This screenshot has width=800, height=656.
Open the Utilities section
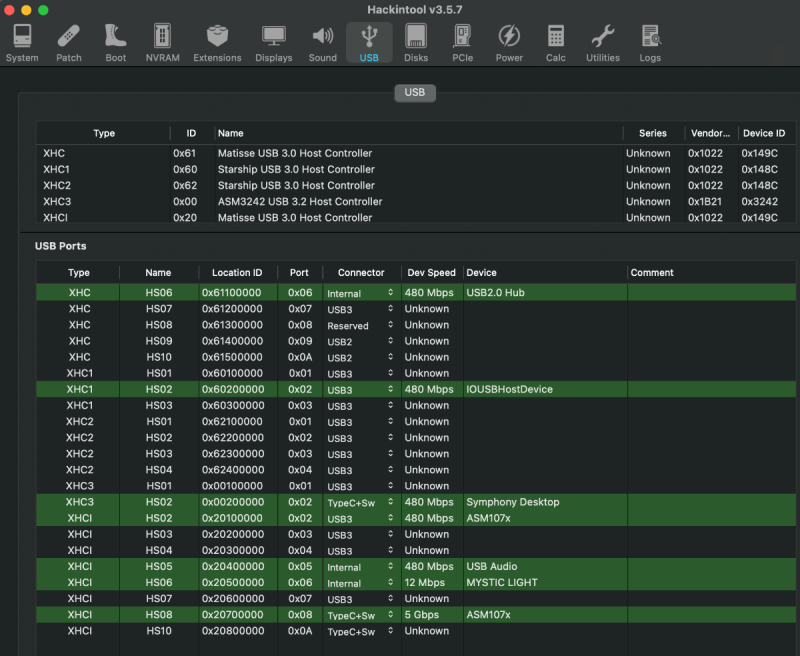coord(602,43)
